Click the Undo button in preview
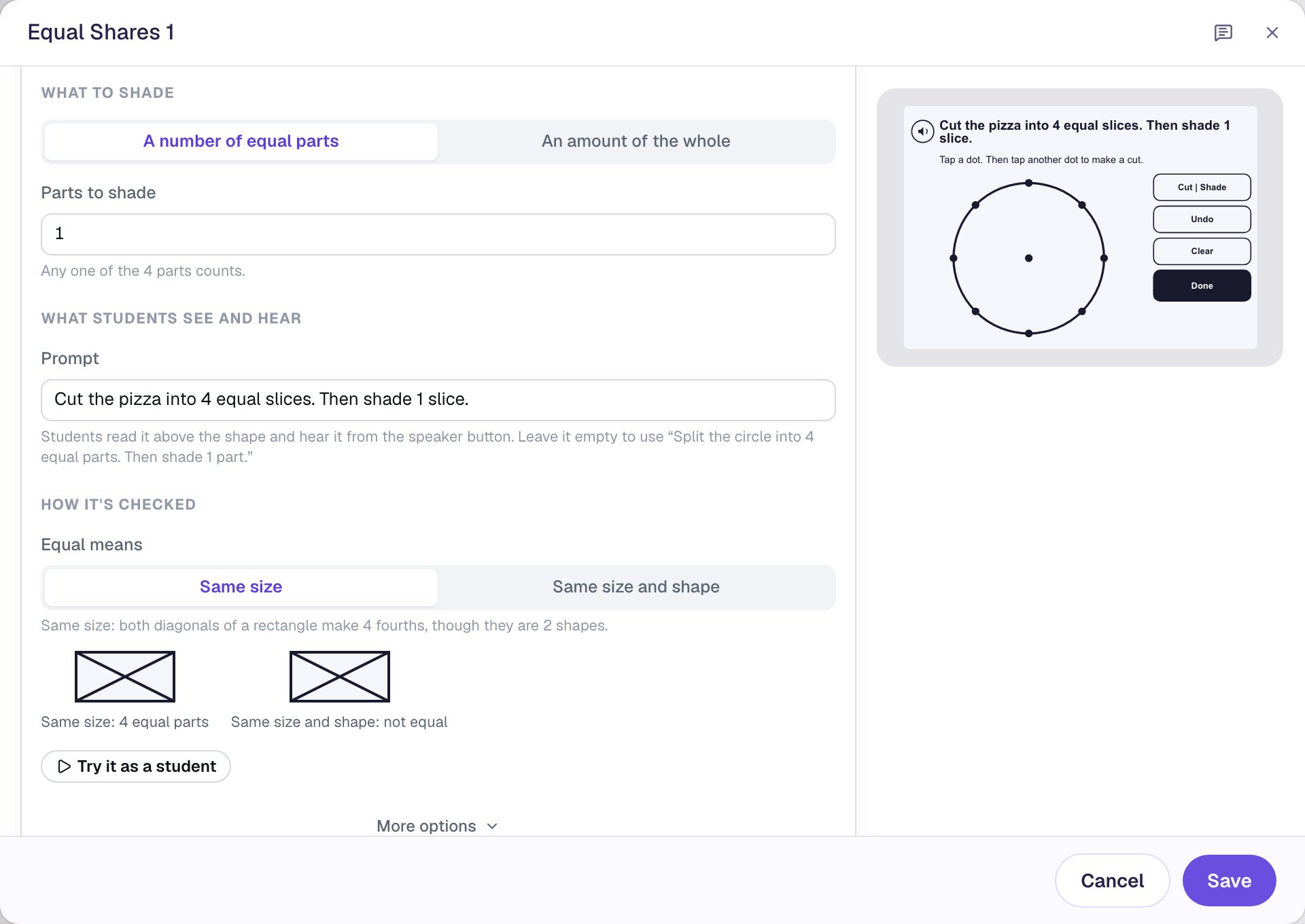The height and width of the screenshot is (924, 1305). click(1202, 219)
